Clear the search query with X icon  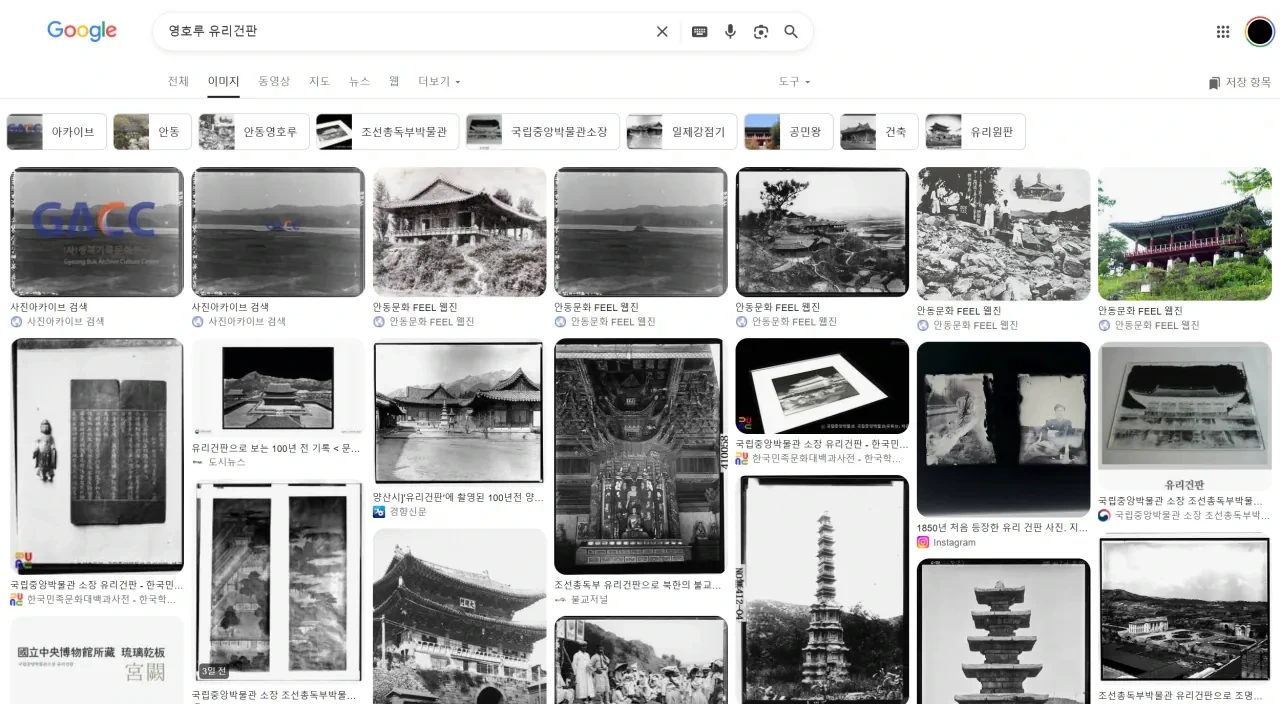[x=662, y=32]
